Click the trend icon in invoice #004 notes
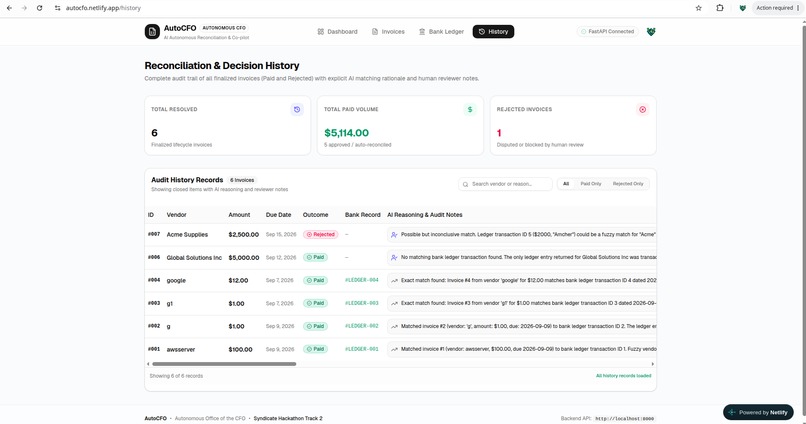This screenshot has height=424, width=806. pos(394,281)
